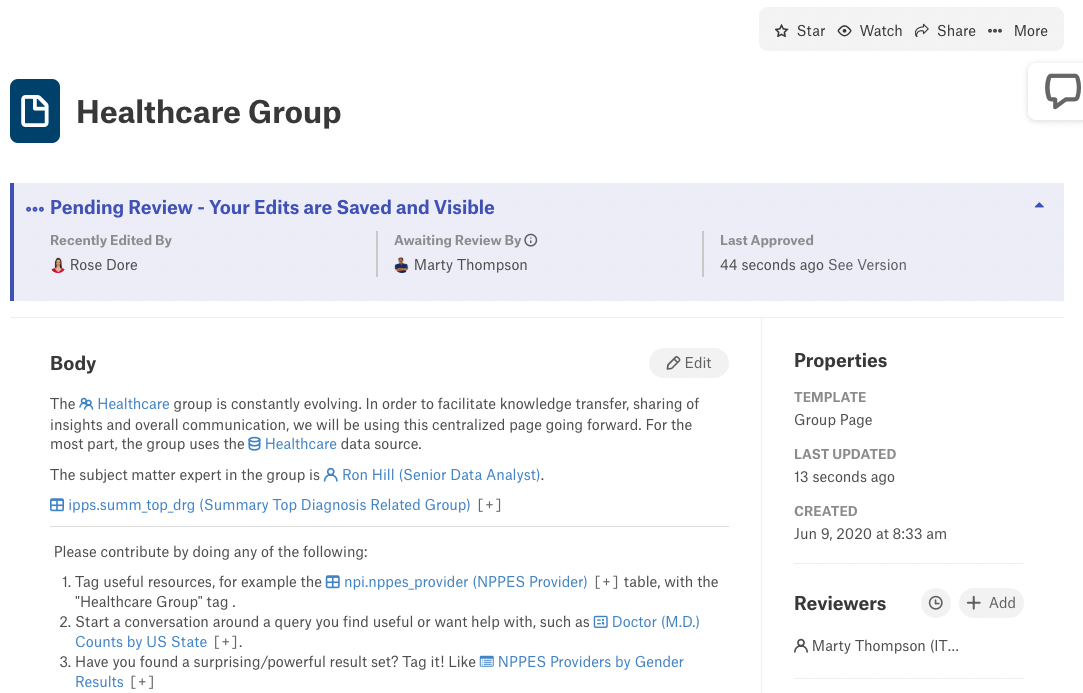Expand ipps.summ_top_drg preview with [+]
Screen dimensions: 1083x693
coord(489,505)
